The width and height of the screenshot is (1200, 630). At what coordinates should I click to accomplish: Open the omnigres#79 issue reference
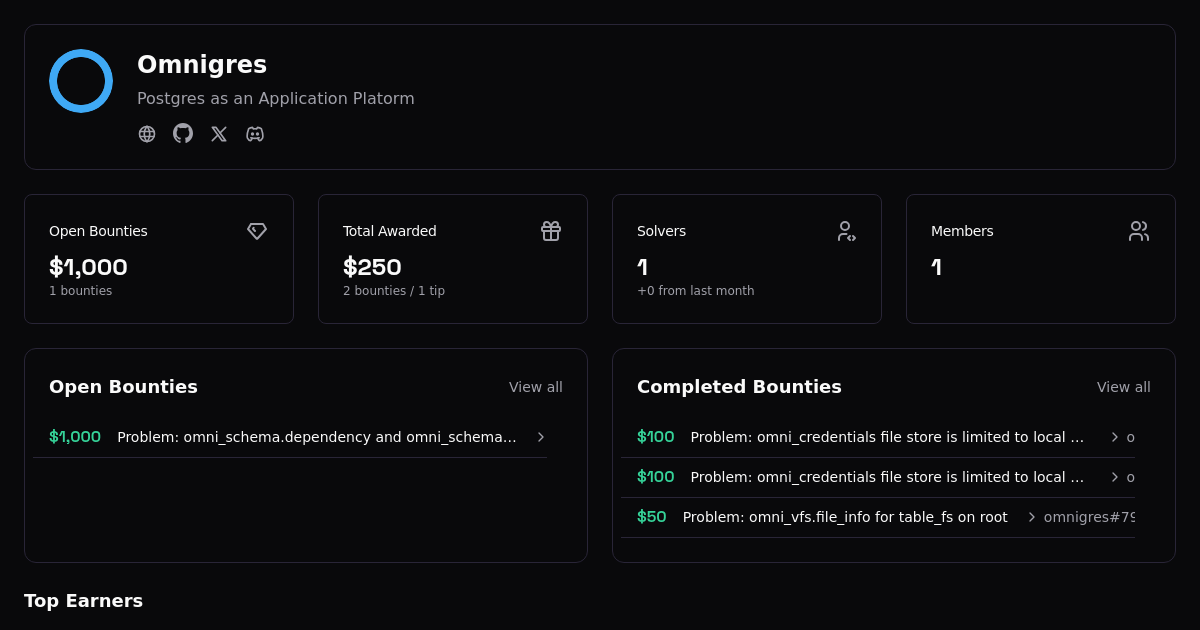(x=1089, y=517)
